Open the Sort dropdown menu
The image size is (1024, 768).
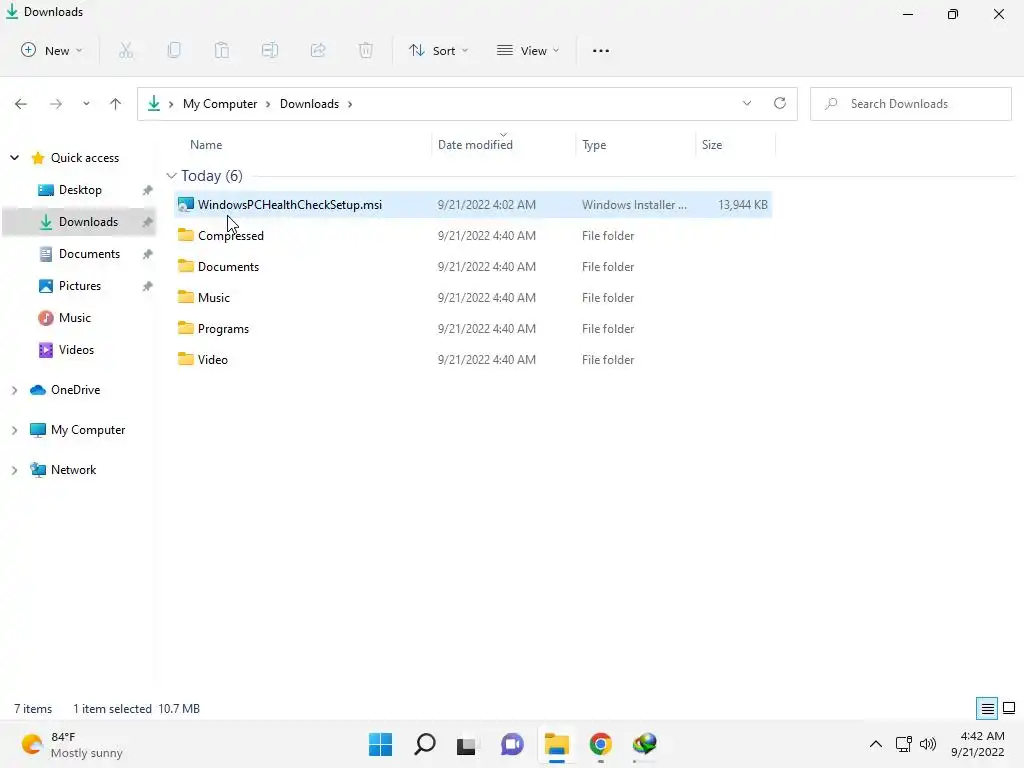pos(438,50)
